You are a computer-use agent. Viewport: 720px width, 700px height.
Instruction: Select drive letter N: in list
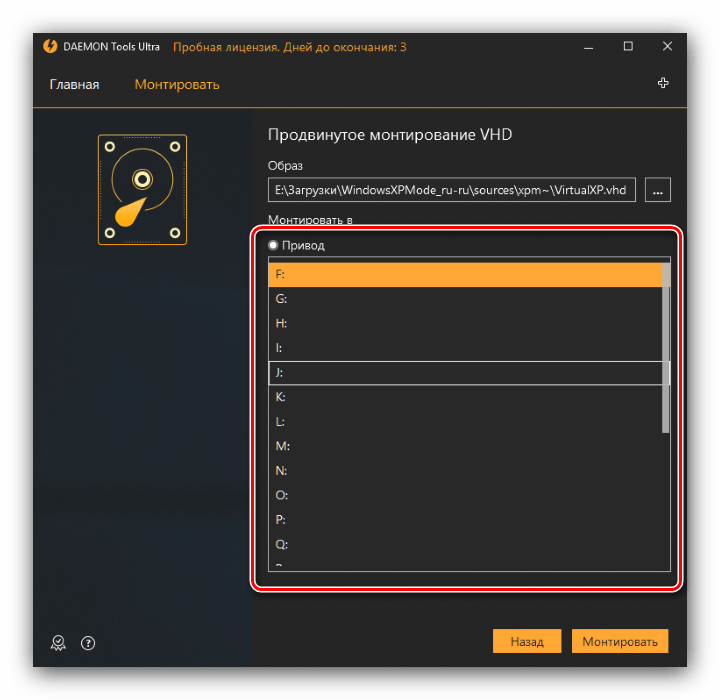465,471
